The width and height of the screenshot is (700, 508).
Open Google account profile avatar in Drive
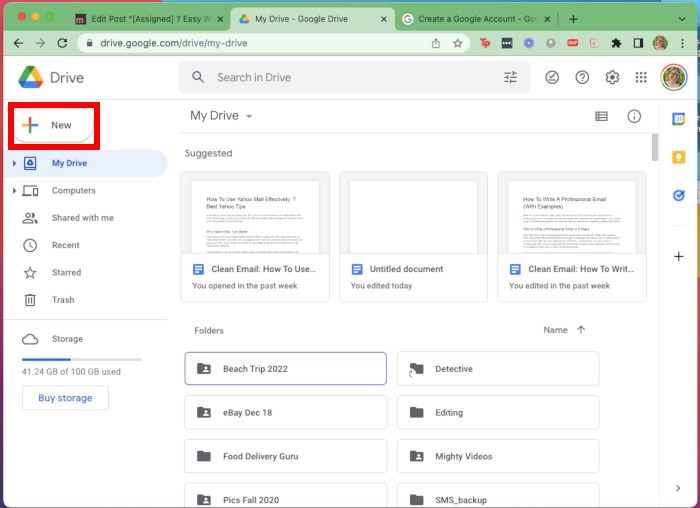(x=674, y=77)
